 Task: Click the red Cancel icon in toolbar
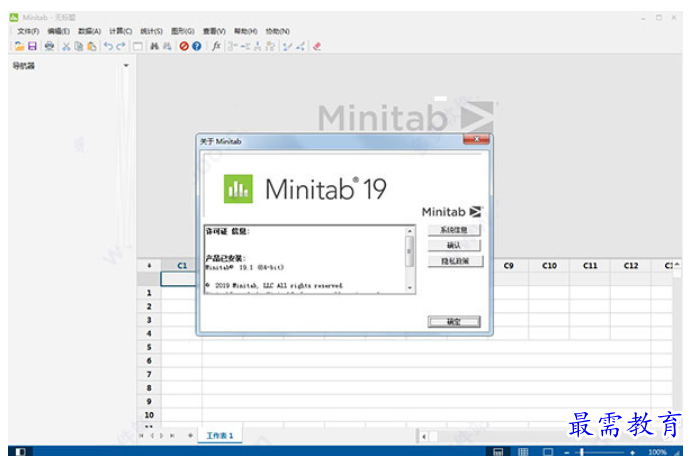pyautogui.click(x=183, y=46)
